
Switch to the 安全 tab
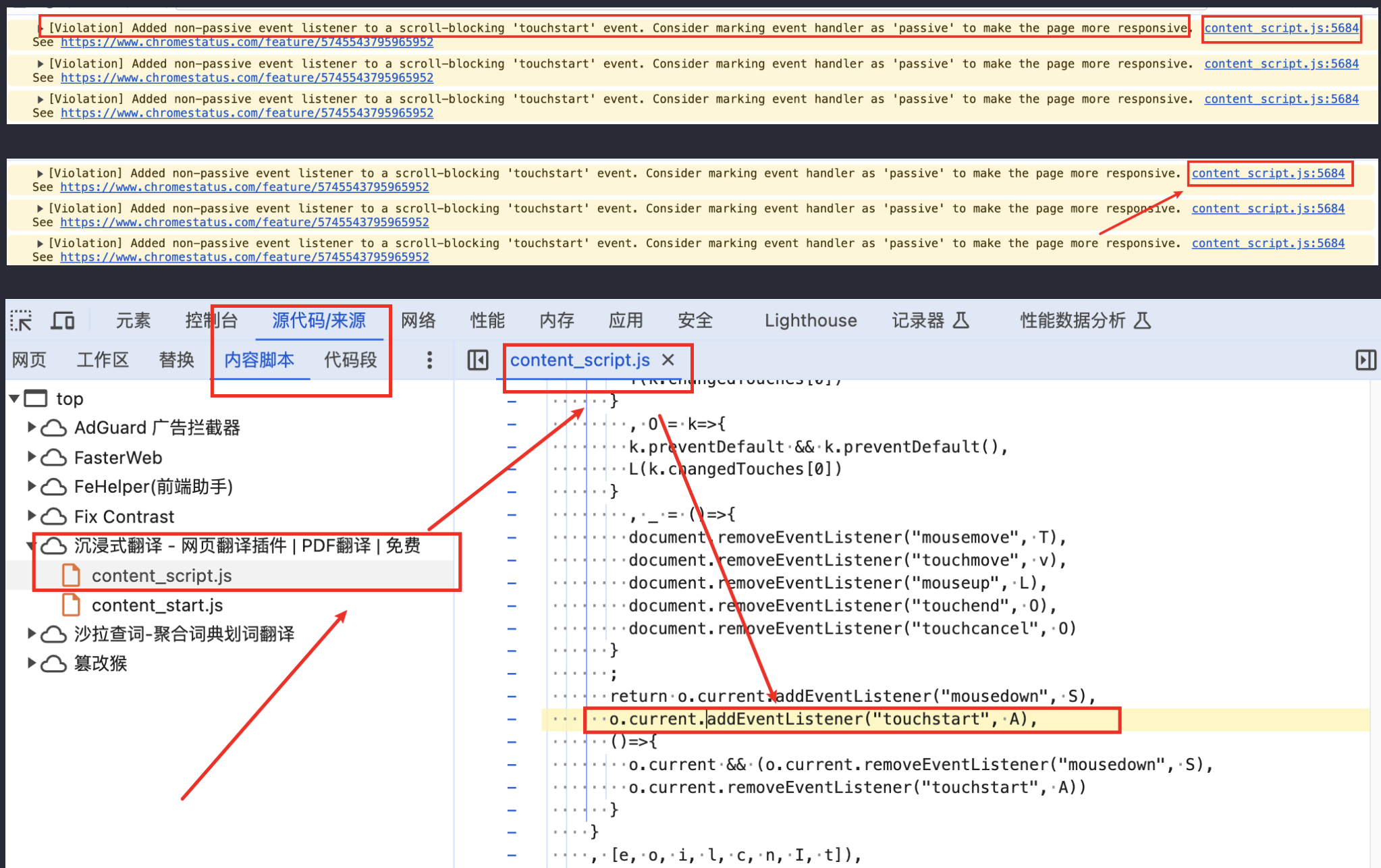click(695, 321)
